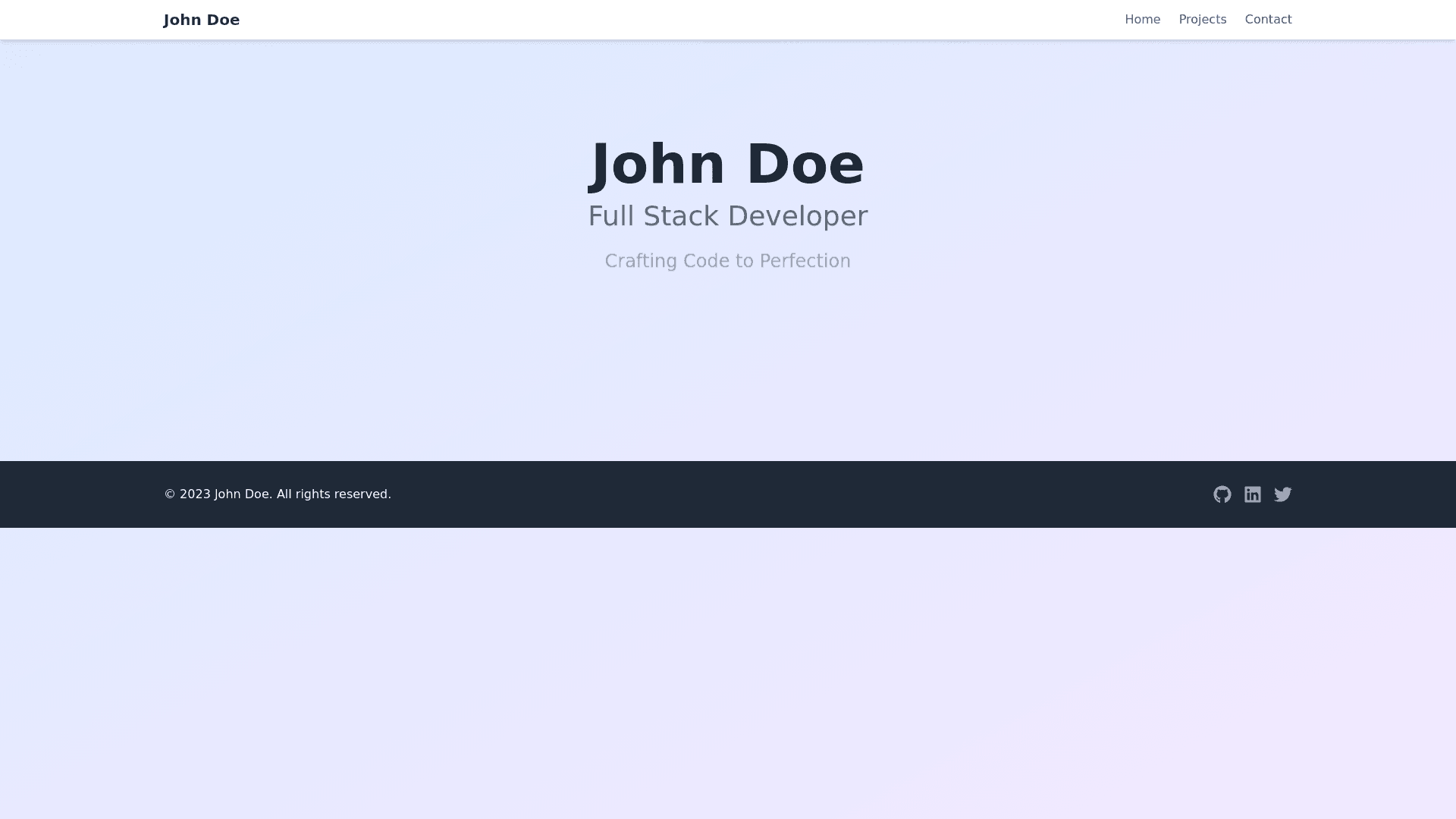
Task: Click 'All rights reserved.' in the footer
Action: click(x=334, y=494)
